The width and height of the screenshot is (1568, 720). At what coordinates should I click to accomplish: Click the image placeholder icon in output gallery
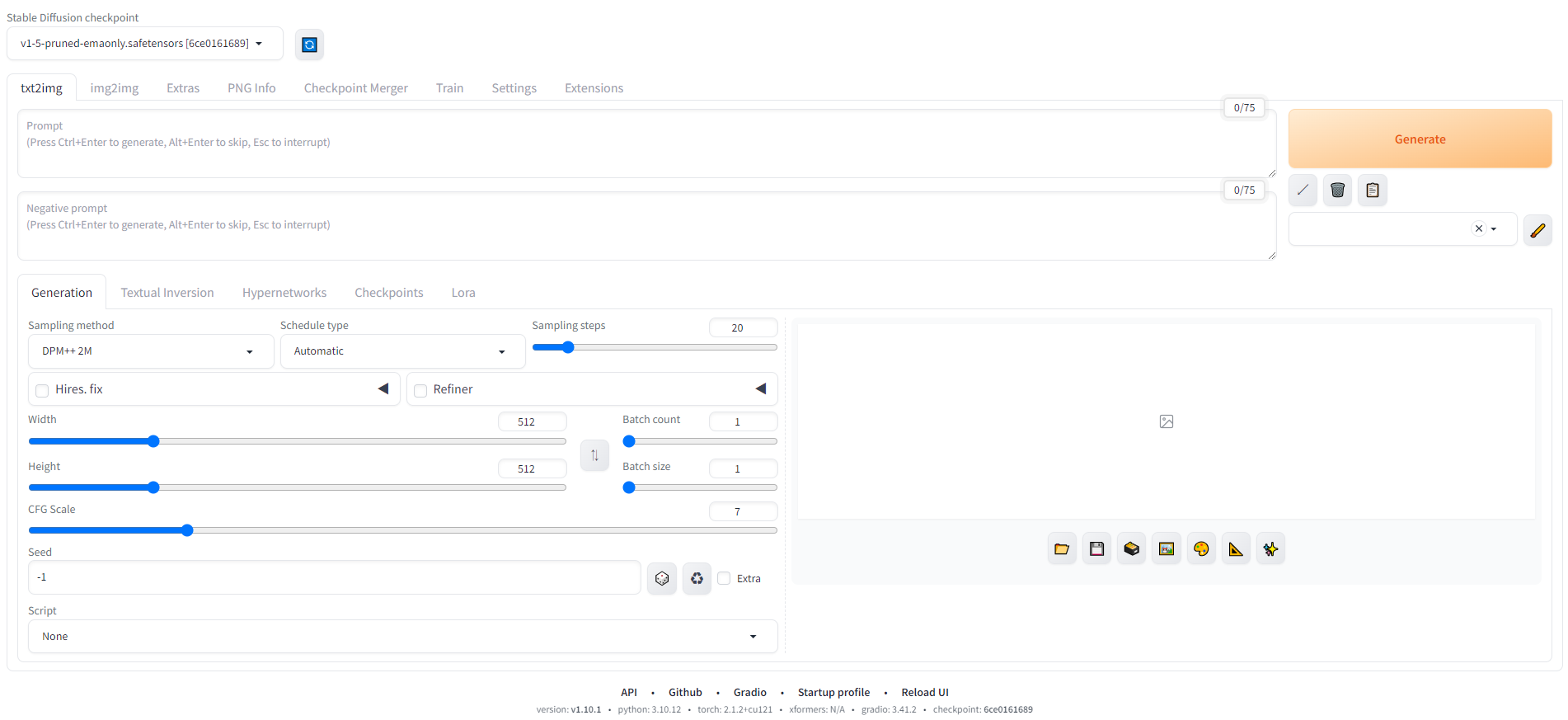(x=1167, y=421)
